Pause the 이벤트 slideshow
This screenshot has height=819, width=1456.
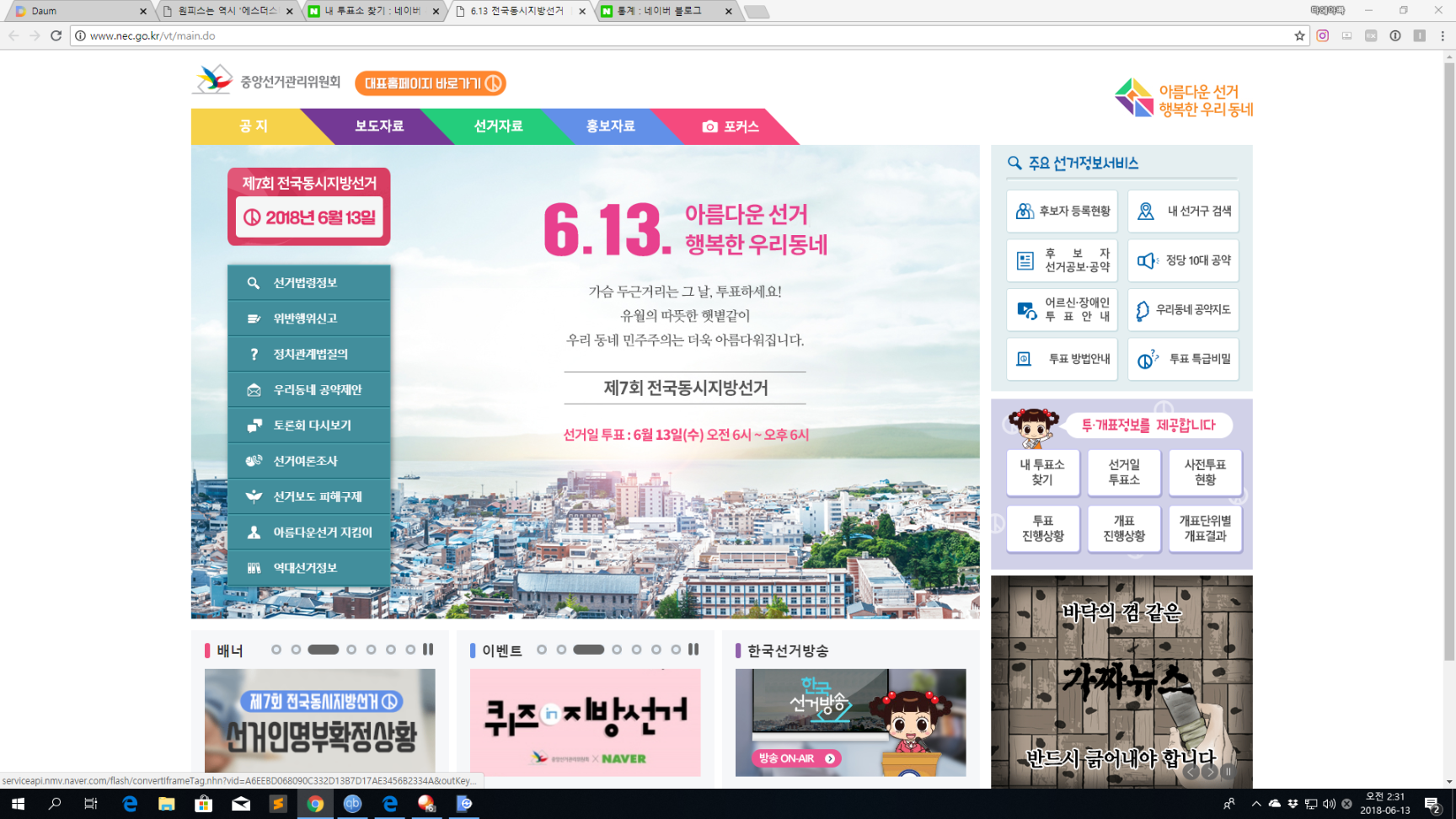(693, 649)
